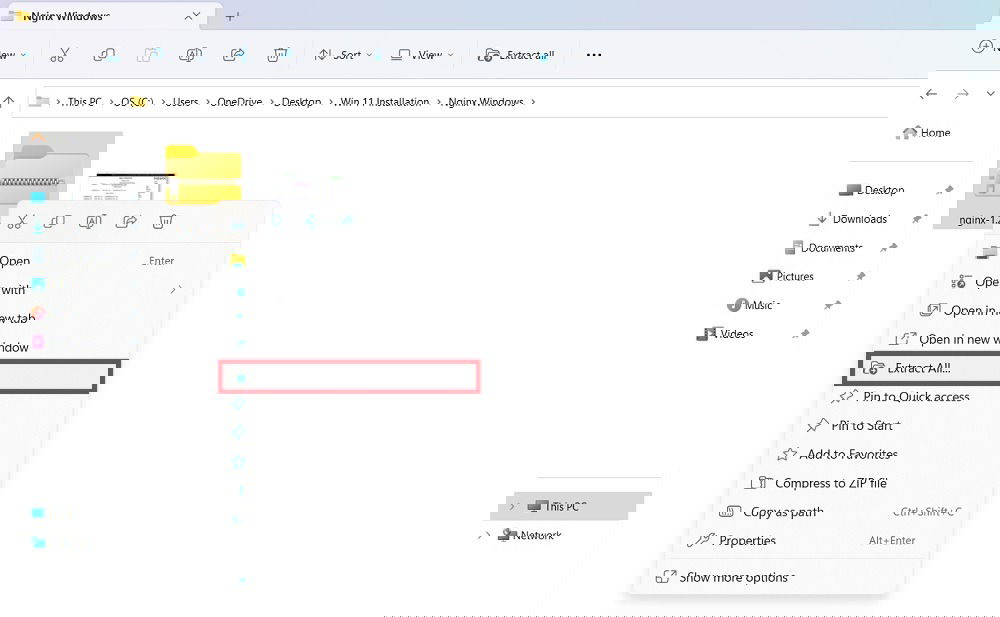Choose Properties in context menu
The width and height of the screenshot is (1000, 617).
[732, 540]
